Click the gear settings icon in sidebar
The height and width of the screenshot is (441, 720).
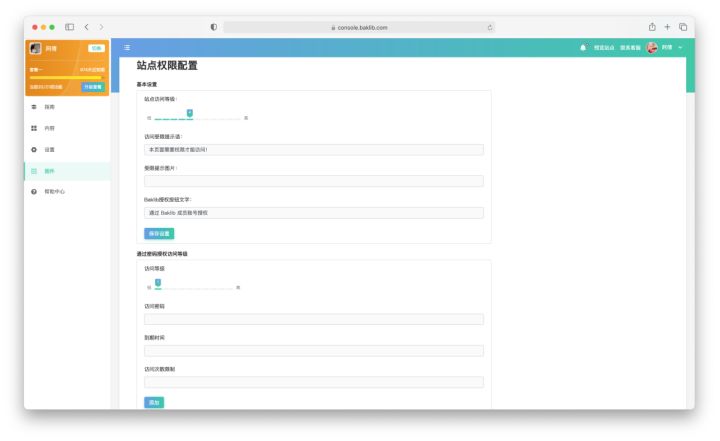coord(34,149)
